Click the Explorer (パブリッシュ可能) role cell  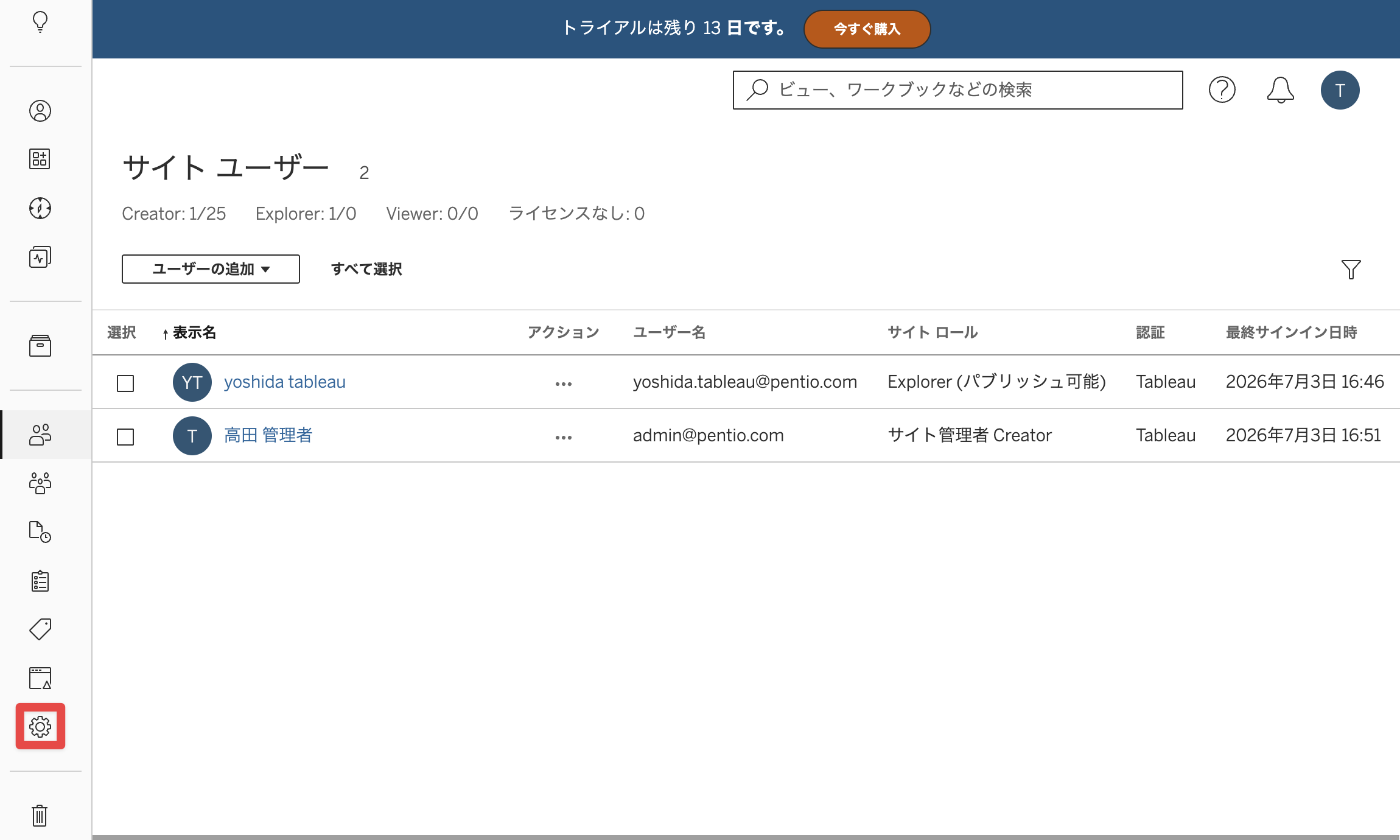coord(996,382)
